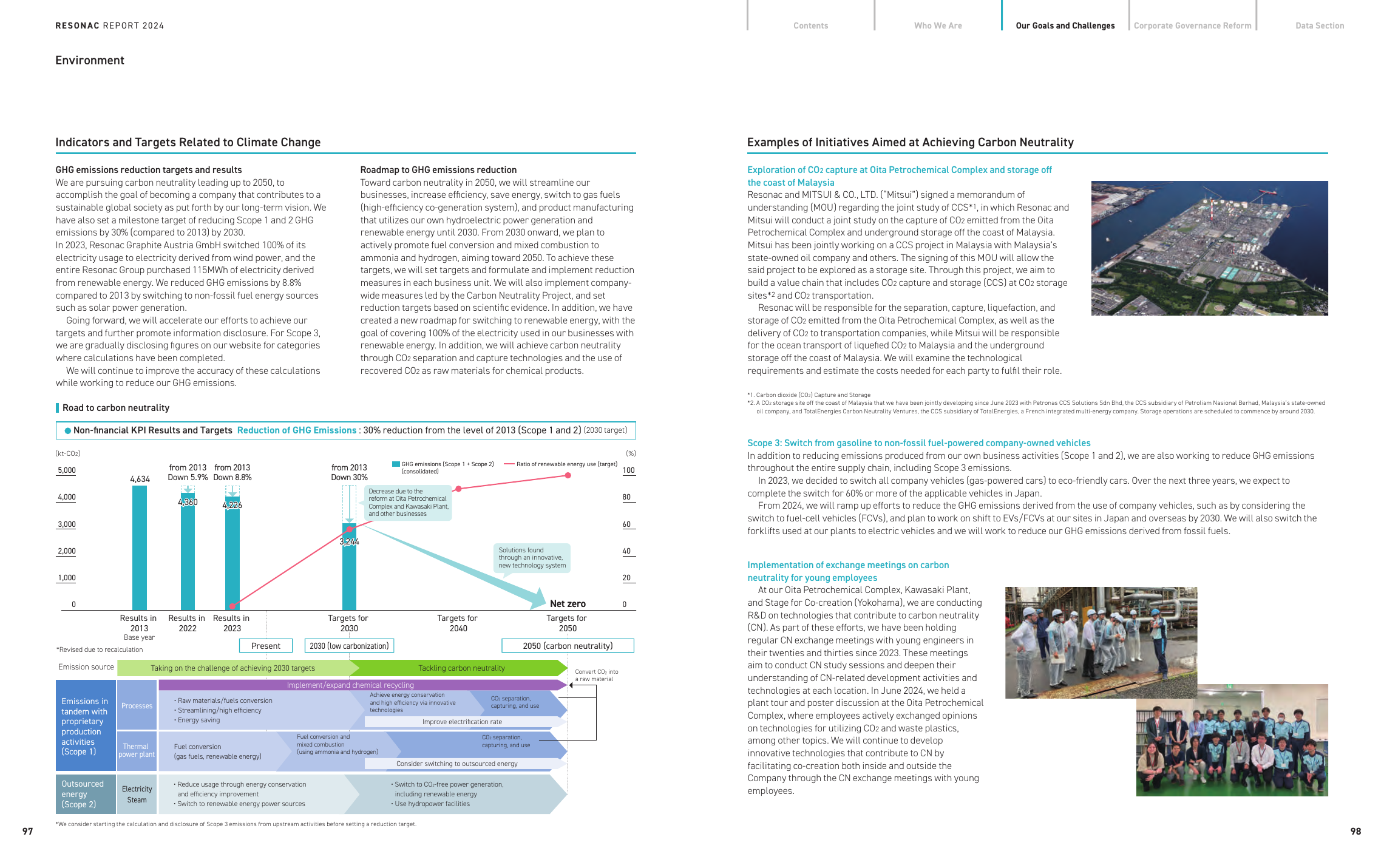Click the 'Emissions in tandem' Scope 1 block
This screenshot has height=868, width=1384.
click(x=85, y=726)
